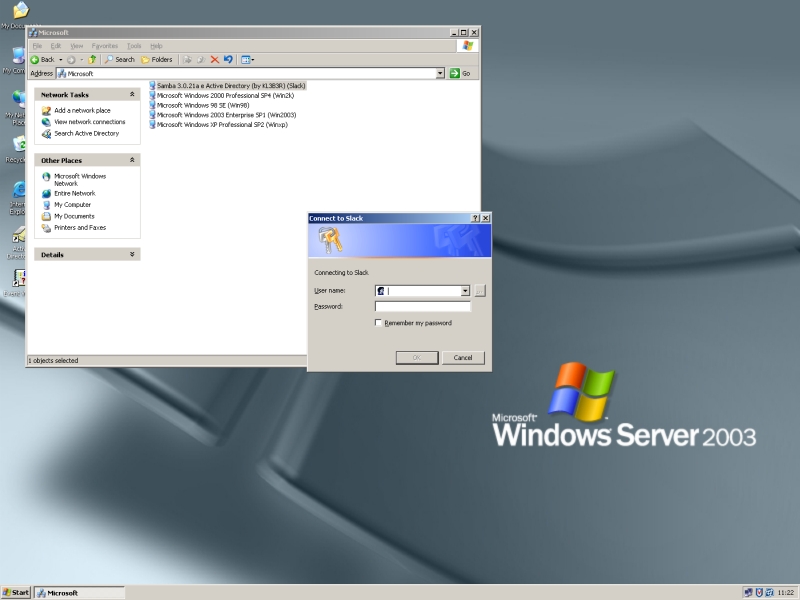Click the computer icon beside the Win98 entry

click(x=152, y=105)
